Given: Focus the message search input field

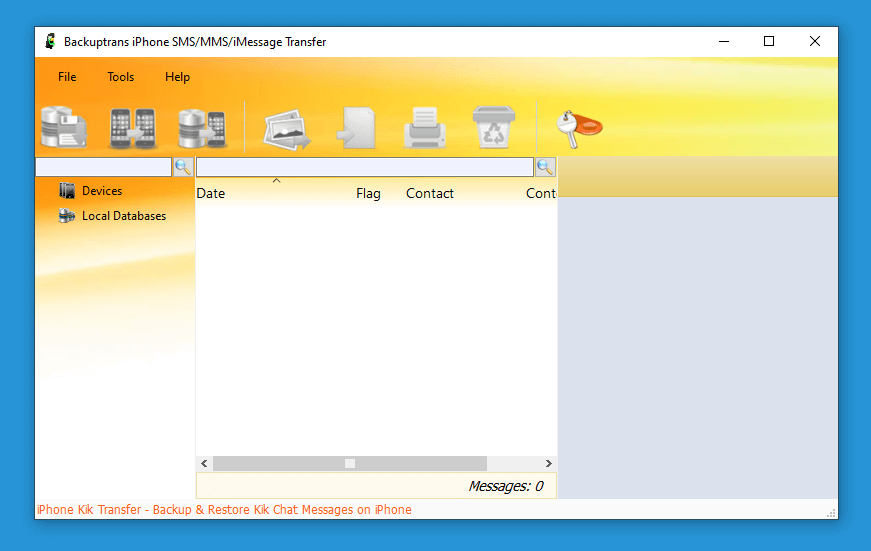Looking at the screenshot, I should pyautogui.click(x=365, y=167).
